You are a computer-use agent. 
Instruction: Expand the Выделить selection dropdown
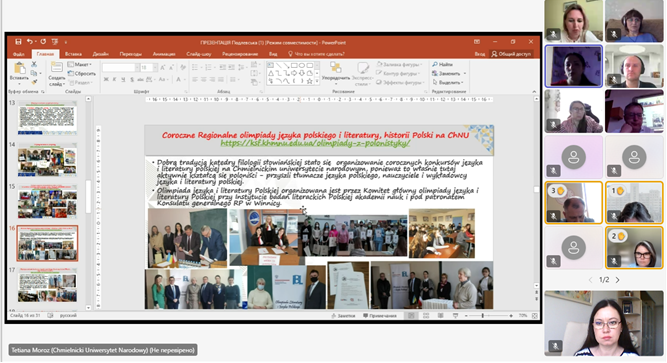pos(448,83)
